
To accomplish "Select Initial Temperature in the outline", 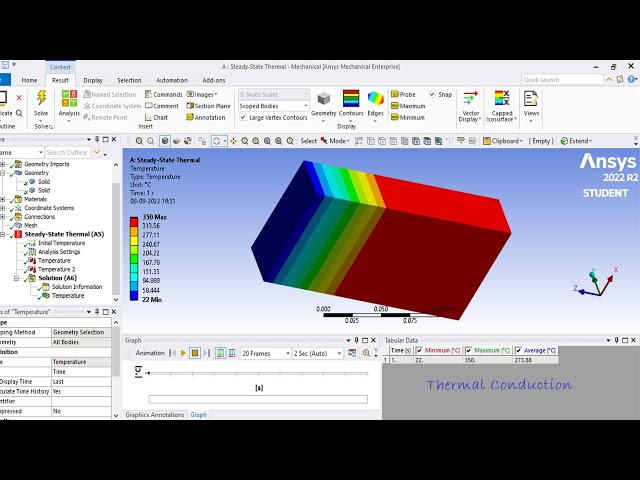I will click(62, 243).
